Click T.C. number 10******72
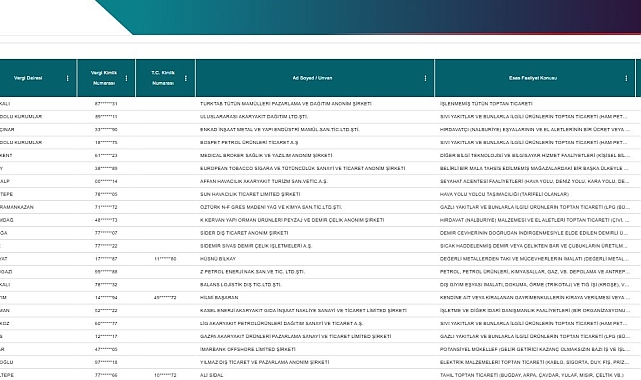The image size is (641, 380). click(x=165, y=375)
